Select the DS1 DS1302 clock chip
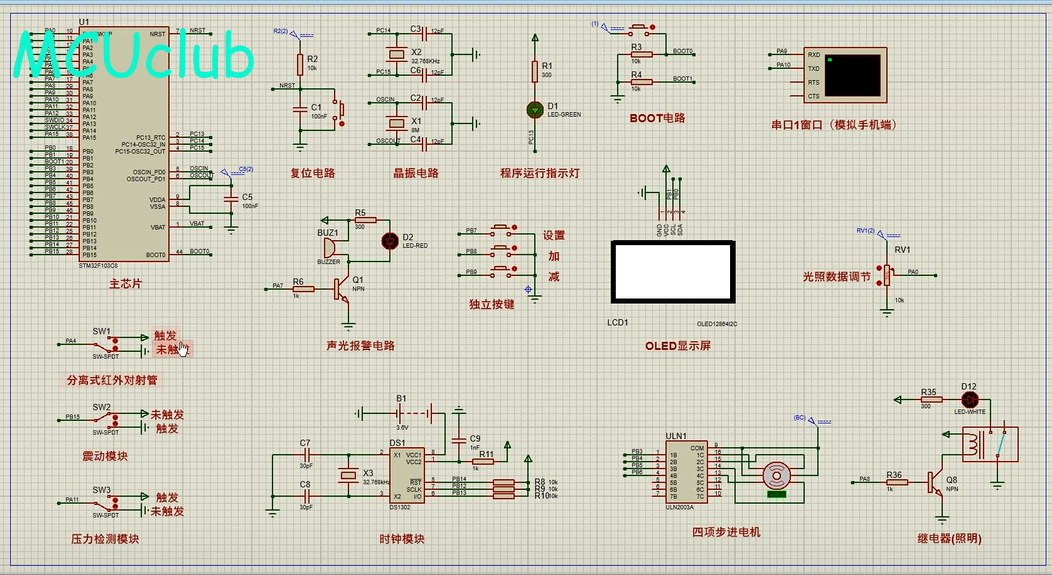The width and height of the screenshot is (1052, 575). [x=407, y=476]
